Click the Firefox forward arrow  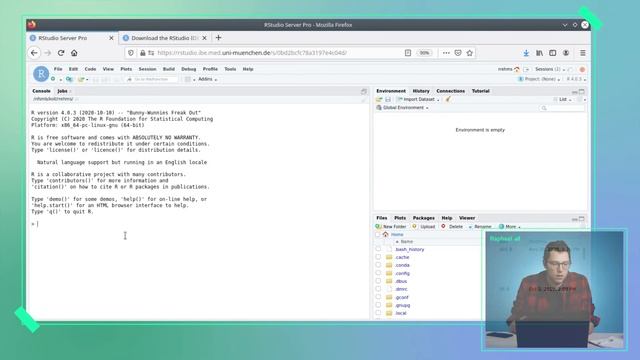(48, 53)
